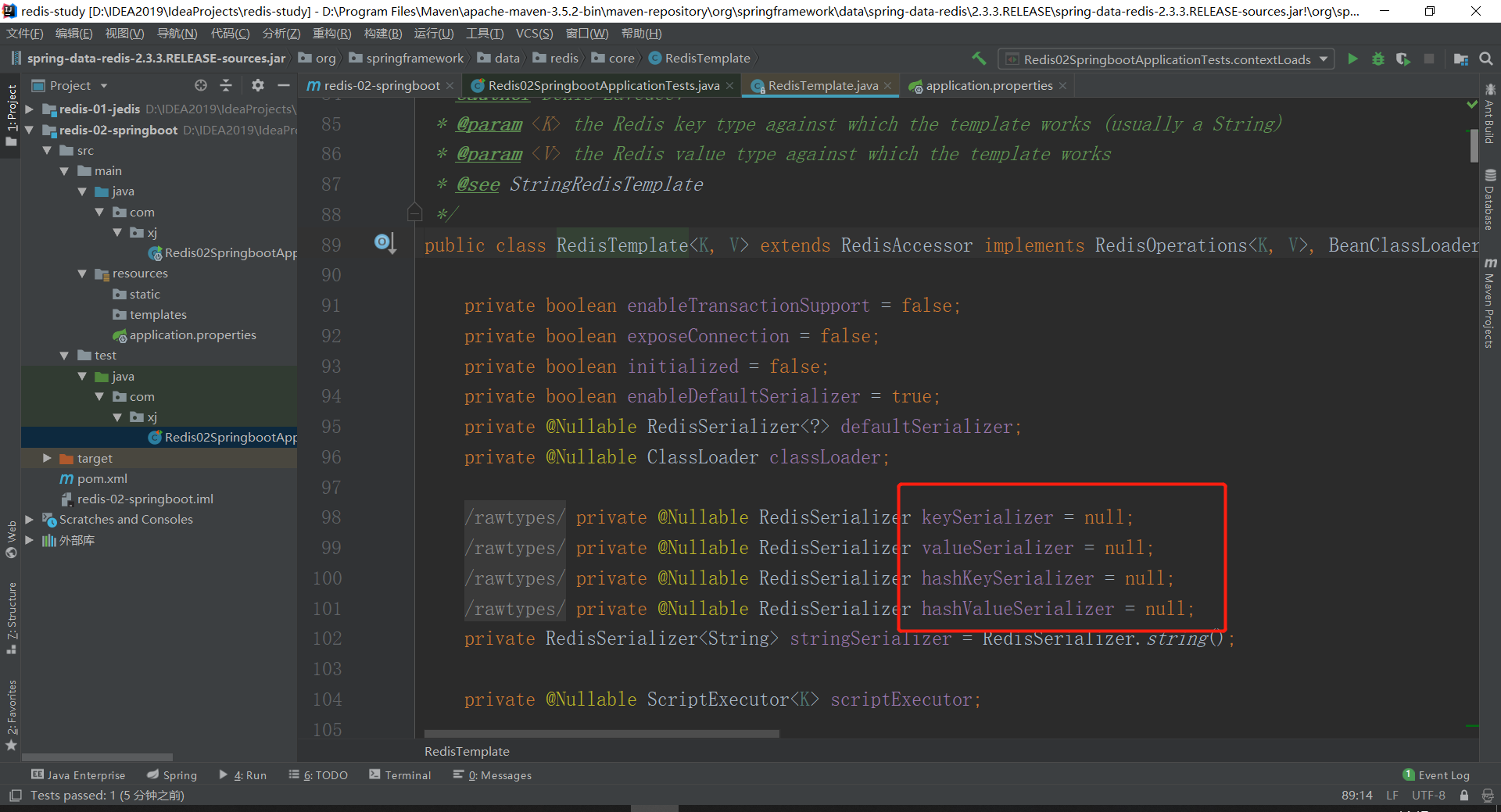Build project using the hammer icon
1501x812 pixels.
(979, 59)
